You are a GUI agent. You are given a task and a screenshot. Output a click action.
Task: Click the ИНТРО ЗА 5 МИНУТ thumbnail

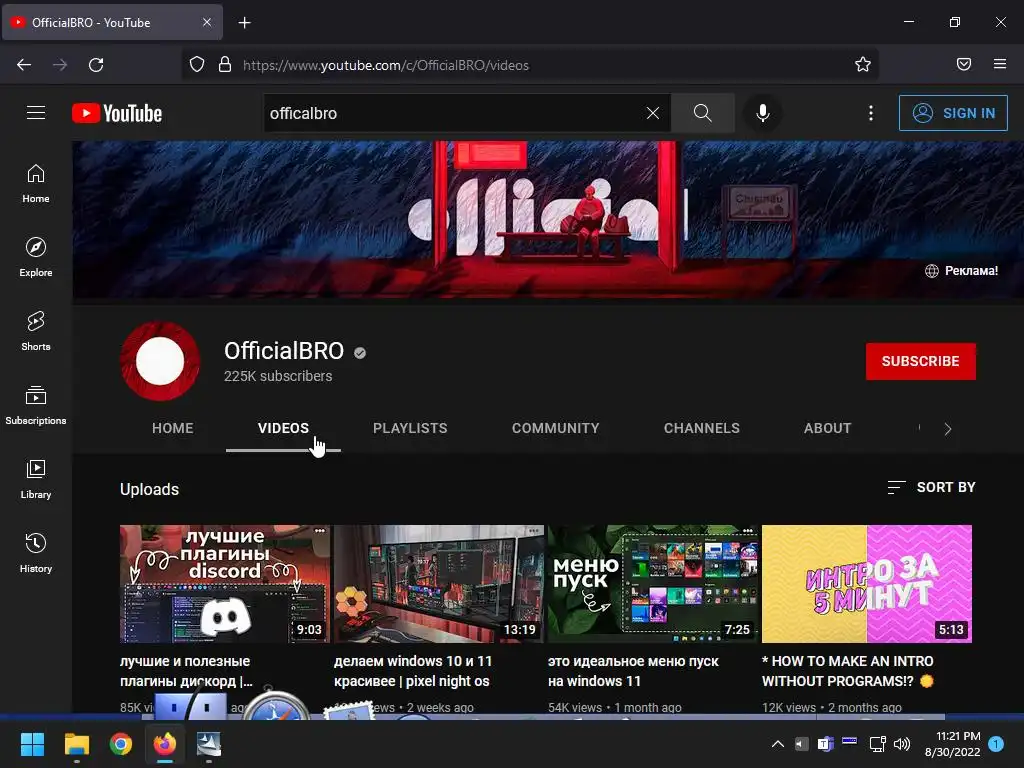click(x=867, y=584)
